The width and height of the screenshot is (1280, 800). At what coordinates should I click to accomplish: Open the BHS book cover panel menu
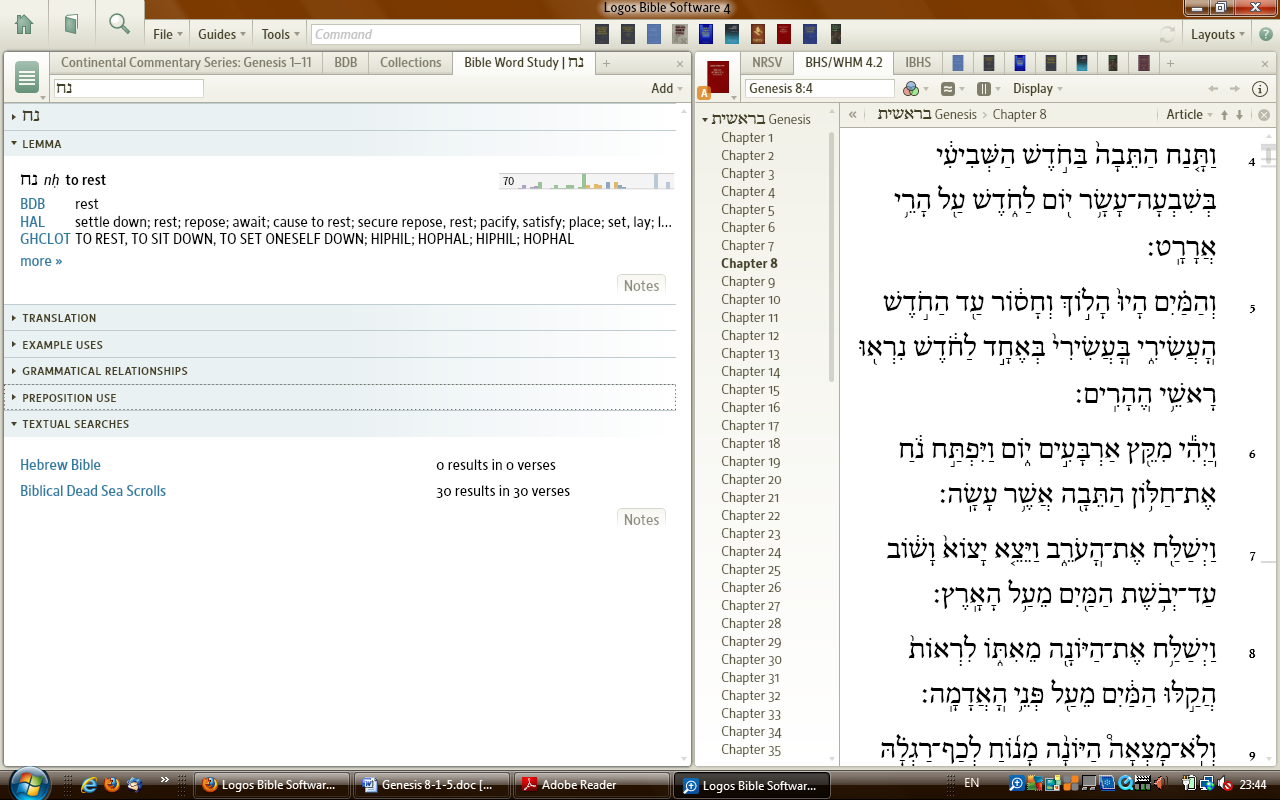tap(717, 77)
